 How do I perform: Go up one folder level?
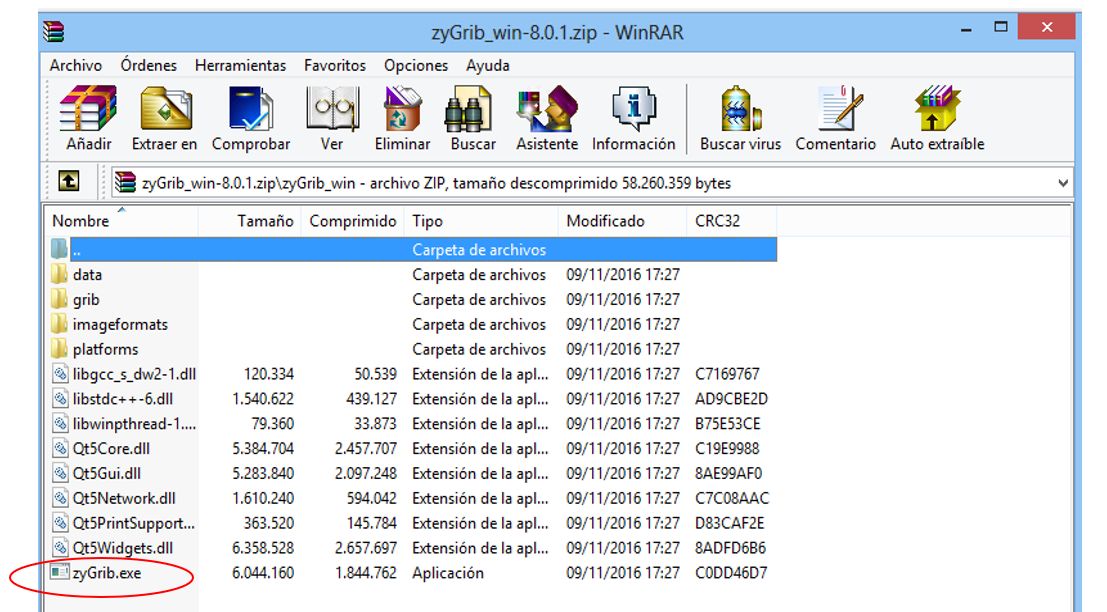pyautogui.click(x=68, y=181)
